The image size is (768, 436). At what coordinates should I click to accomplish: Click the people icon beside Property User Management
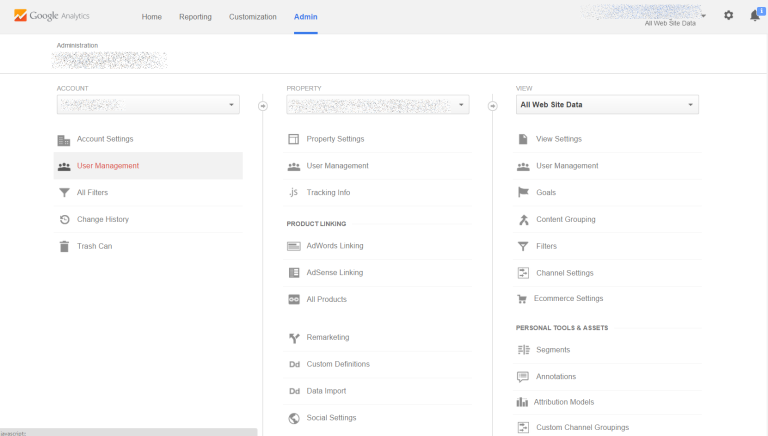click(x=294, y=167)
